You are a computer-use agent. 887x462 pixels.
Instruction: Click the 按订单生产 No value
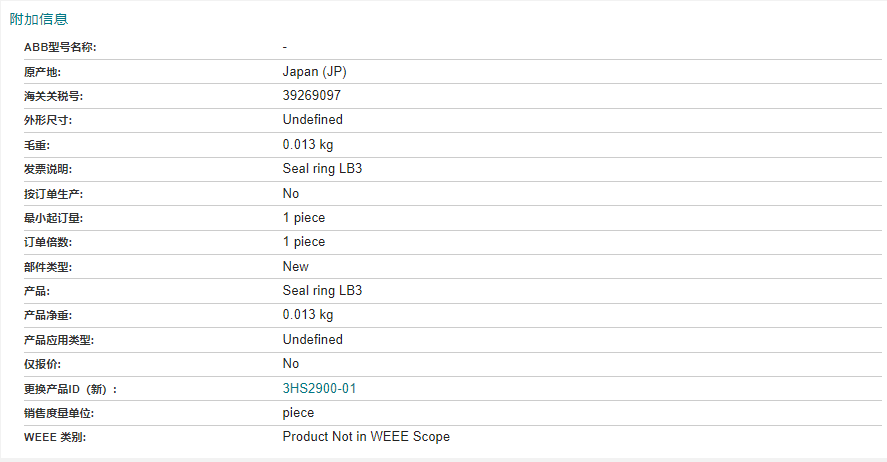[x=291, y=193]
